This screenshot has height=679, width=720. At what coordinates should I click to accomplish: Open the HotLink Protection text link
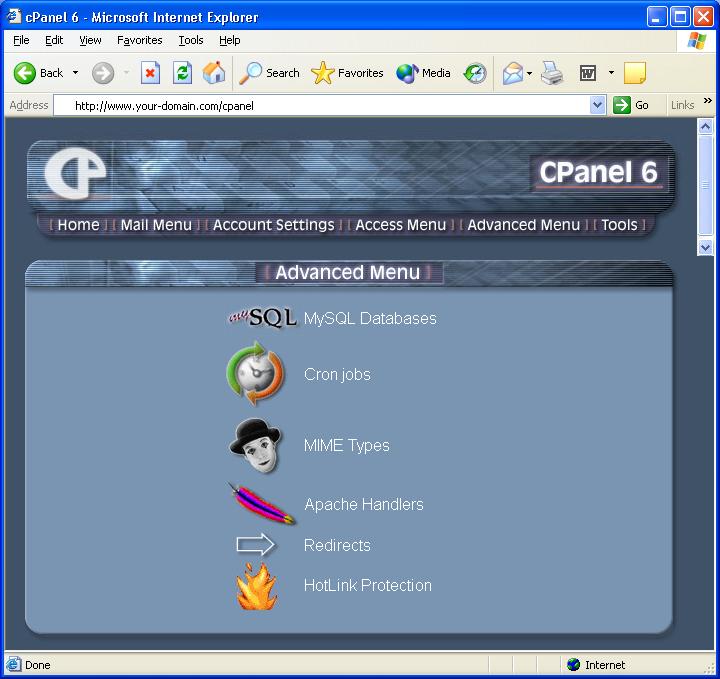[368, 585]
